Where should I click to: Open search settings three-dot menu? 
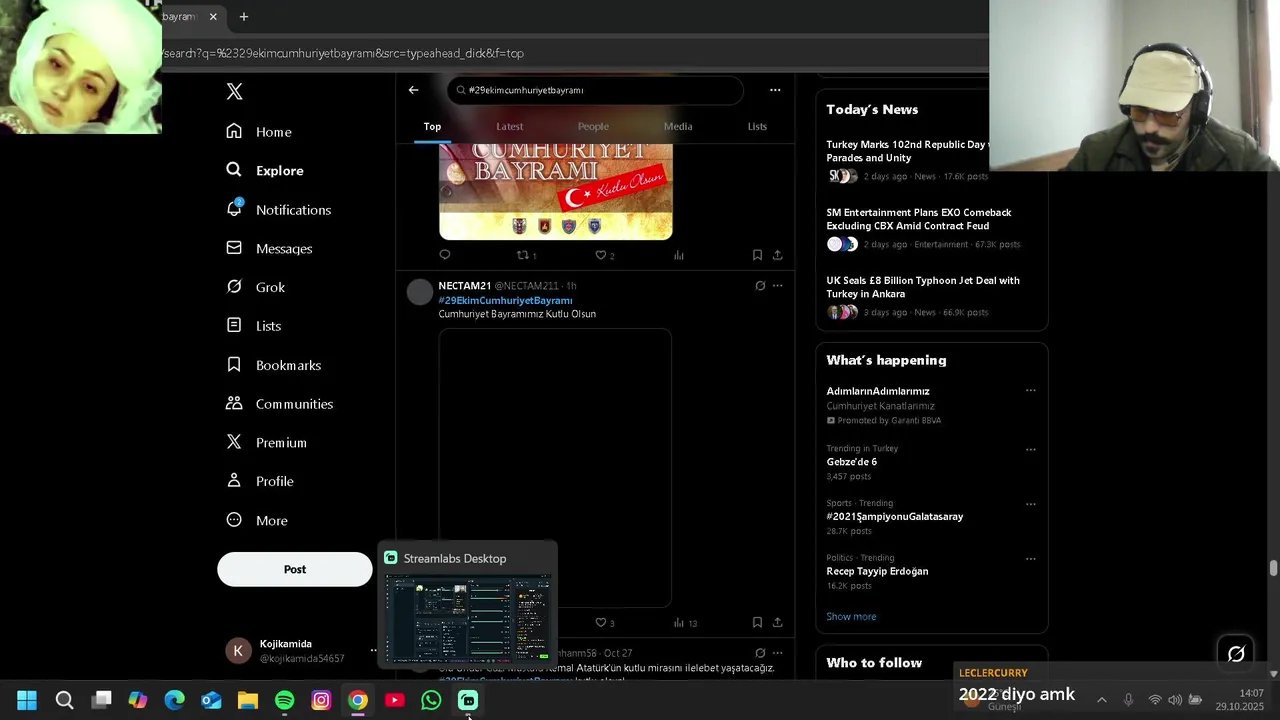(775, 90)
